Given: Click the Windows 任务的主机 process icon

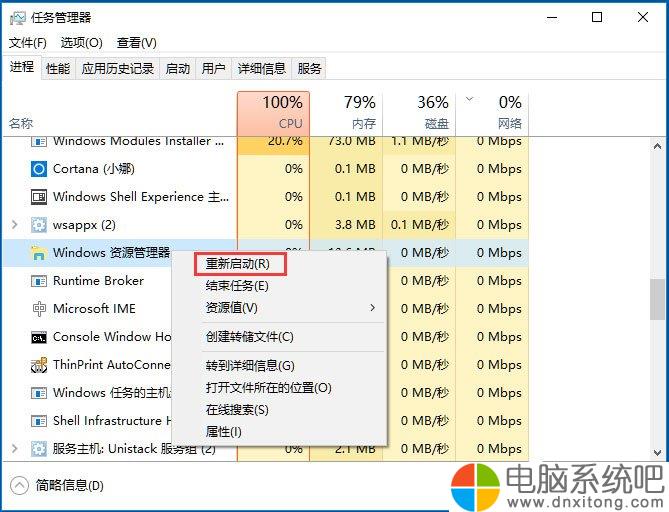Looking at the screenshot, I should click(39, 393).
